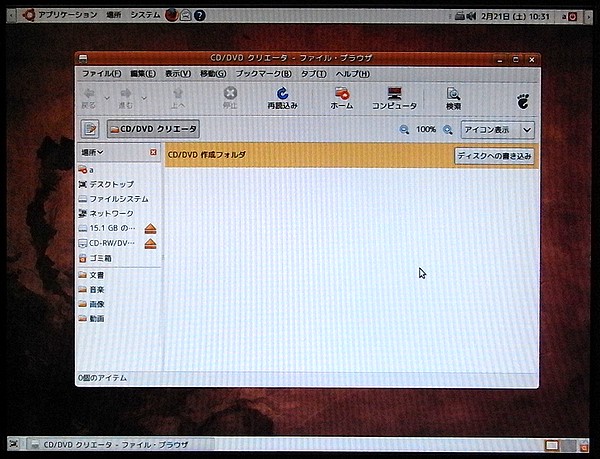Open the 場所 side pane dropdown

[x=92, y=152]
